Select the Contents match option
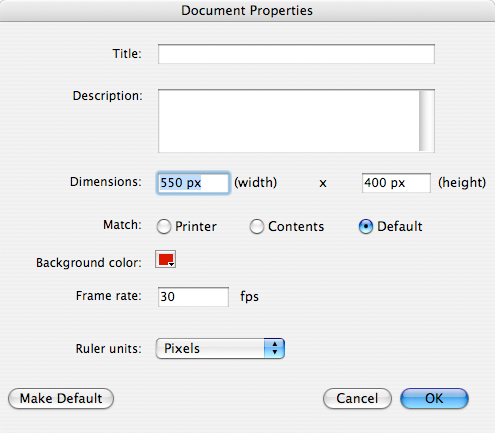The image size is (496, 433). (257, 227)
